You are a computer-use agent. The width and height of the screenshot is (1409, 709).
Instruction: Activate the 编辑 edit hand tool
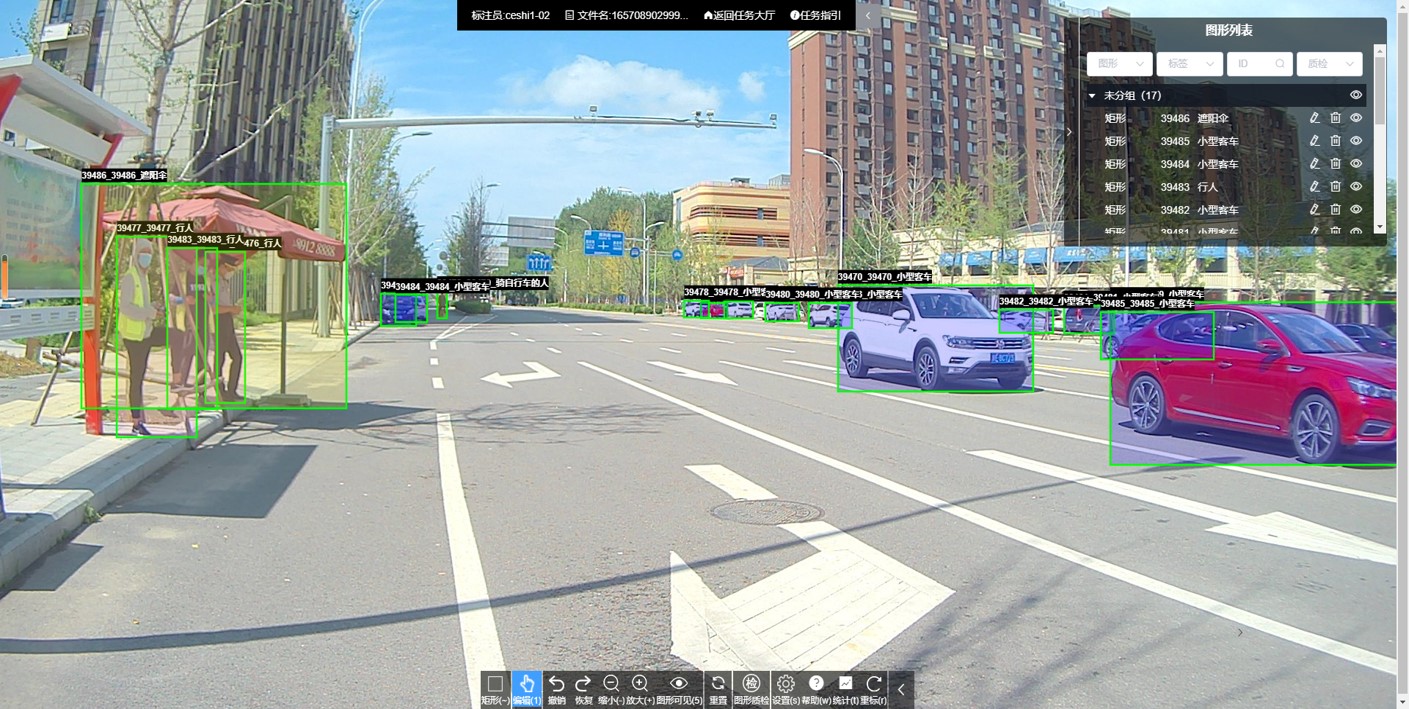click(526, 685)
